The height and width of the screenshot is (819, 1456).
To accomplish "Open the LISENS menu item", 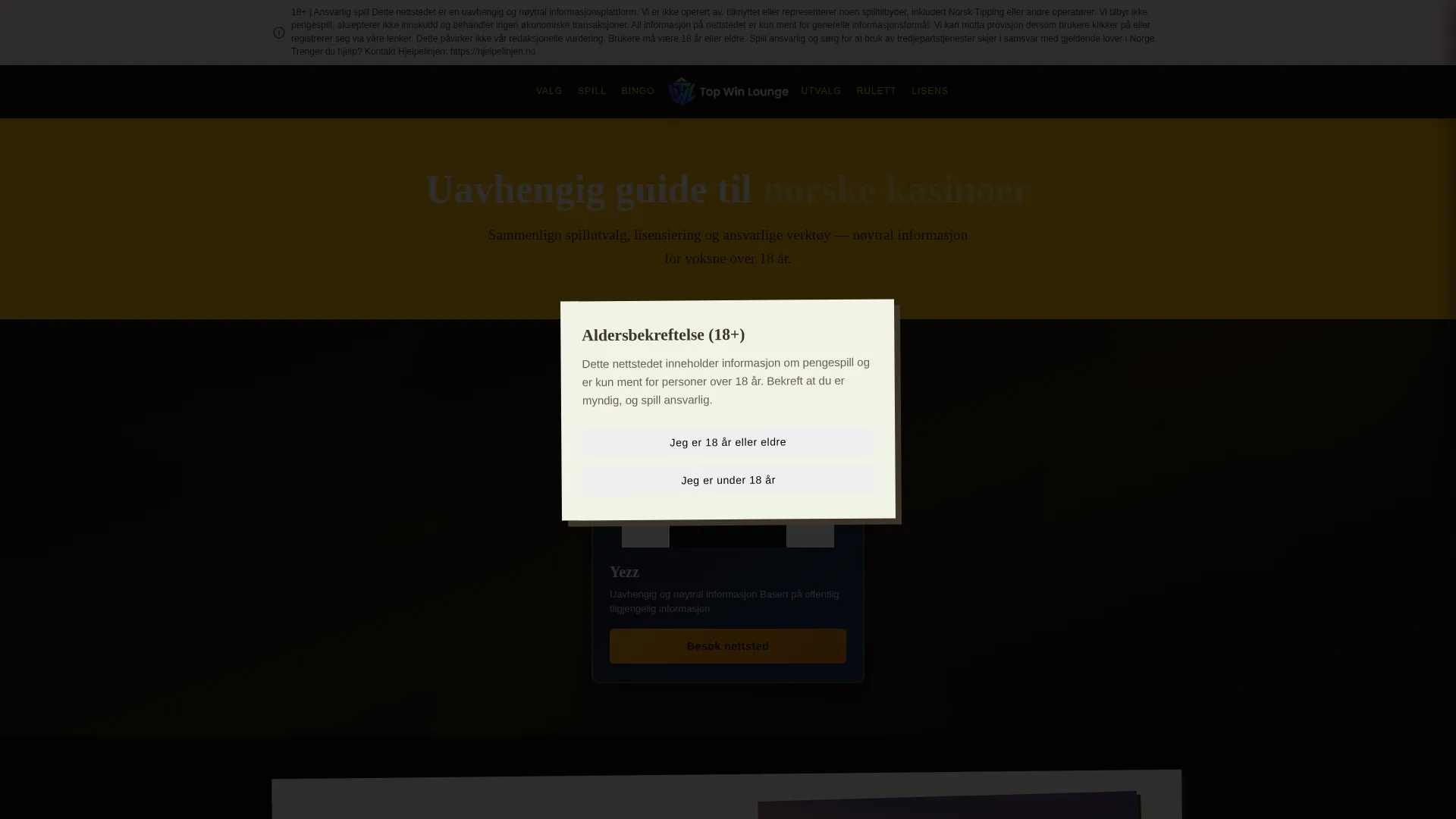I will click(x=930, y=91).
